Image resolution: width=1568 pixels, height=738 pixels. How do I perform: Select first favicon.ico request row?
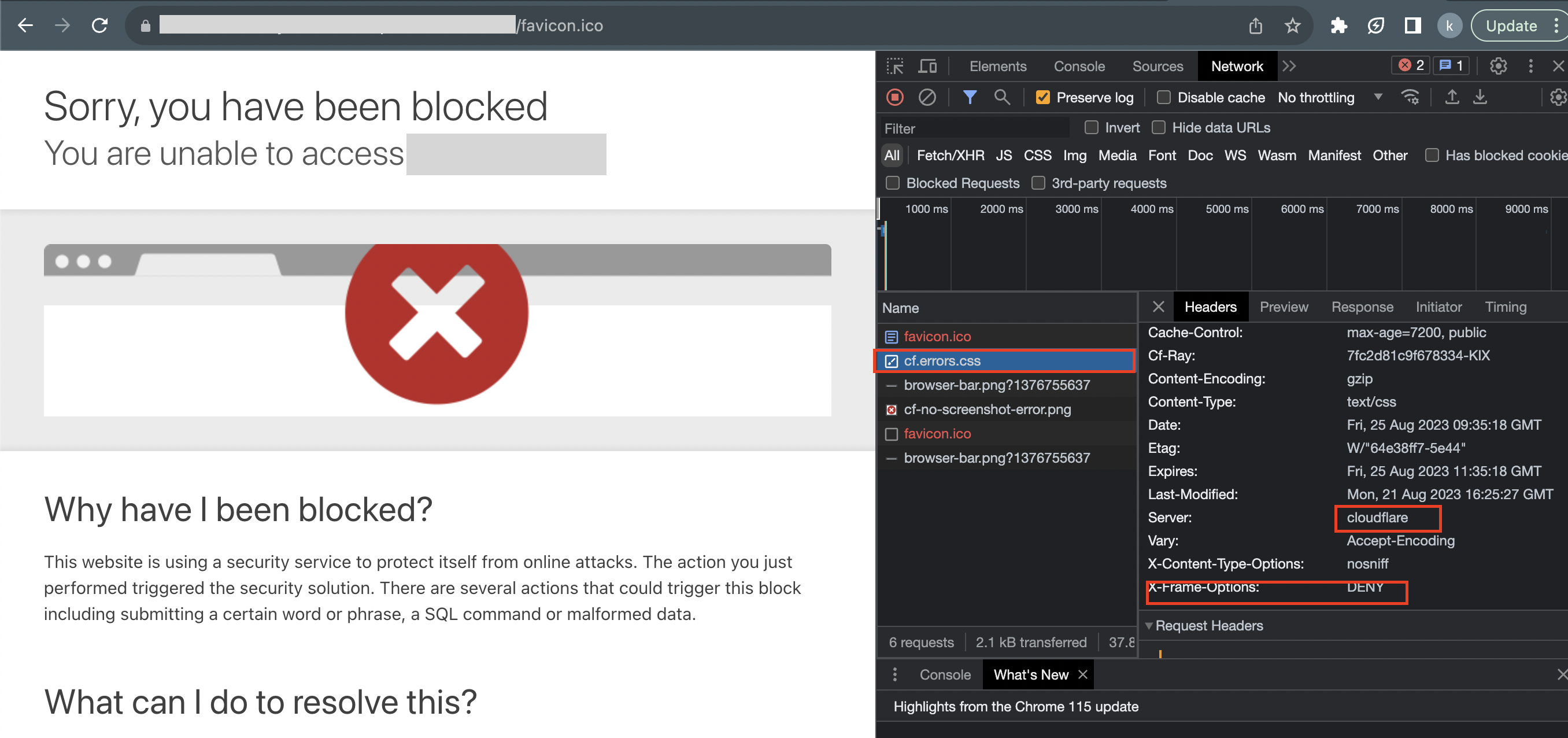pos(1006,336)
